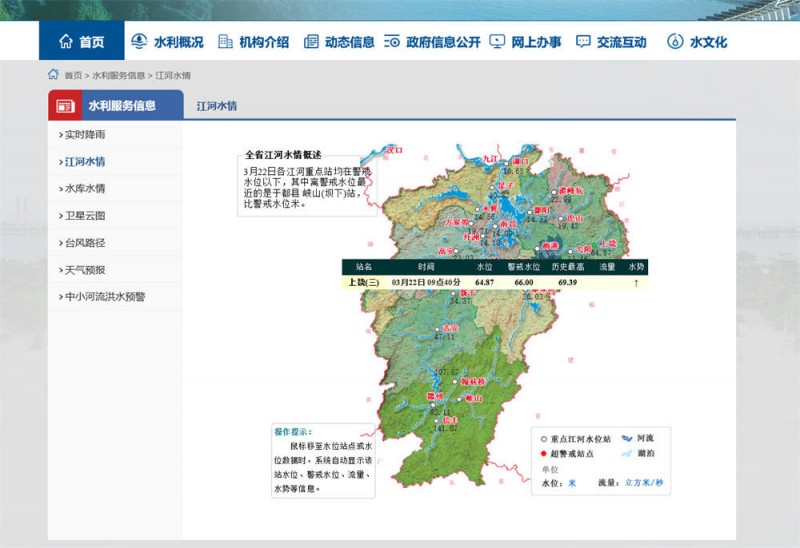
Task: Click 水利服务信息 in the breadcrumb
Action: (118, 76)
